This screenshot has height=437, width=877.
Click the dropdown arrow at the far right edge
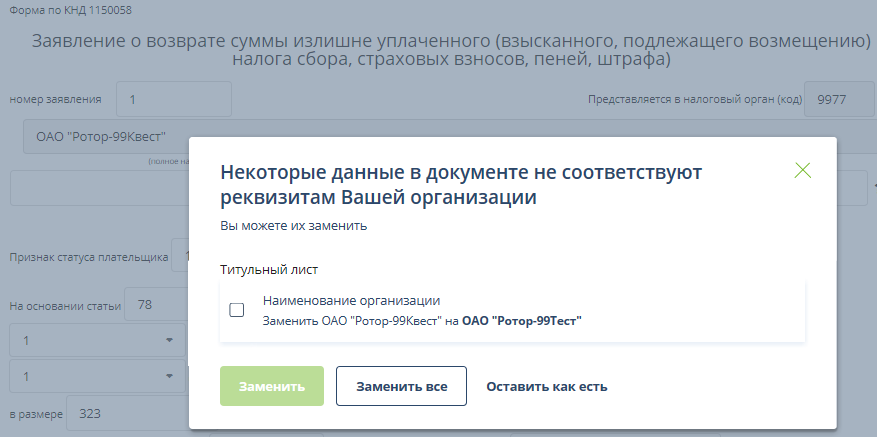pyautogui.click(x=873, y=186)
